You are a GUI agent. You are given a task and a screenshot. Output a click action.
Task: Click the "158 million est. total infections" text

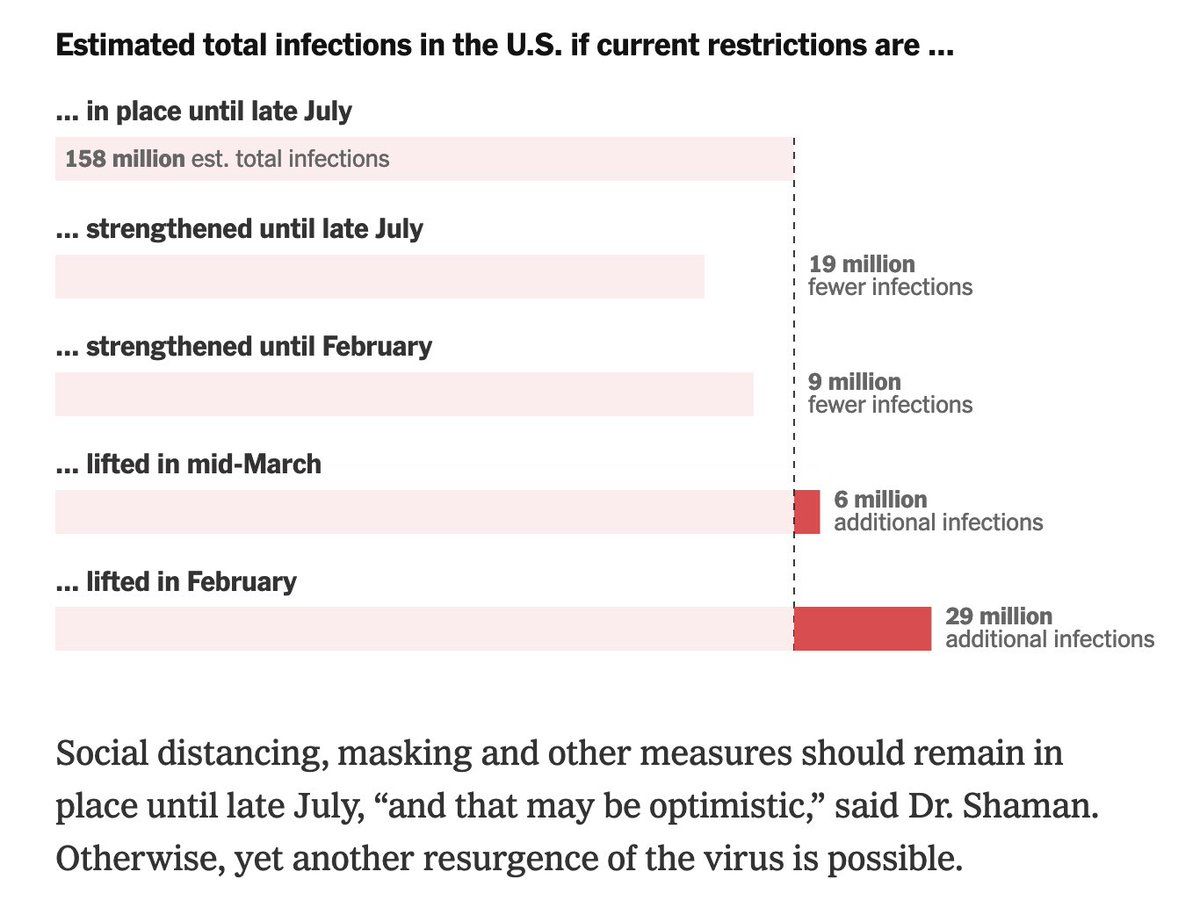click(227, 158)
